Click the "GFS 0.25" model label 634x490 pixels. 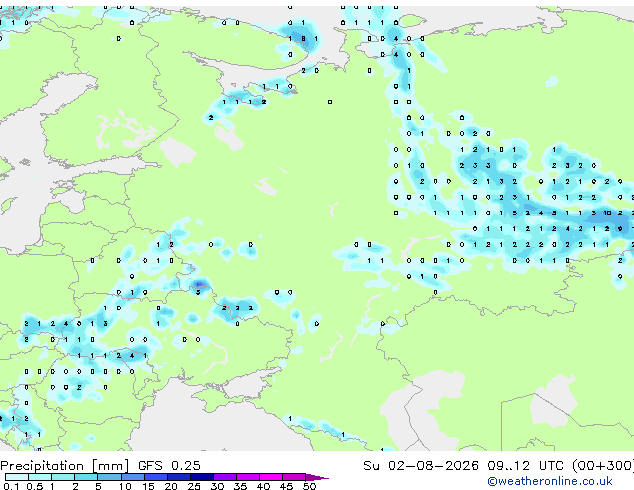pyautogui.click(x=169, y=466)
